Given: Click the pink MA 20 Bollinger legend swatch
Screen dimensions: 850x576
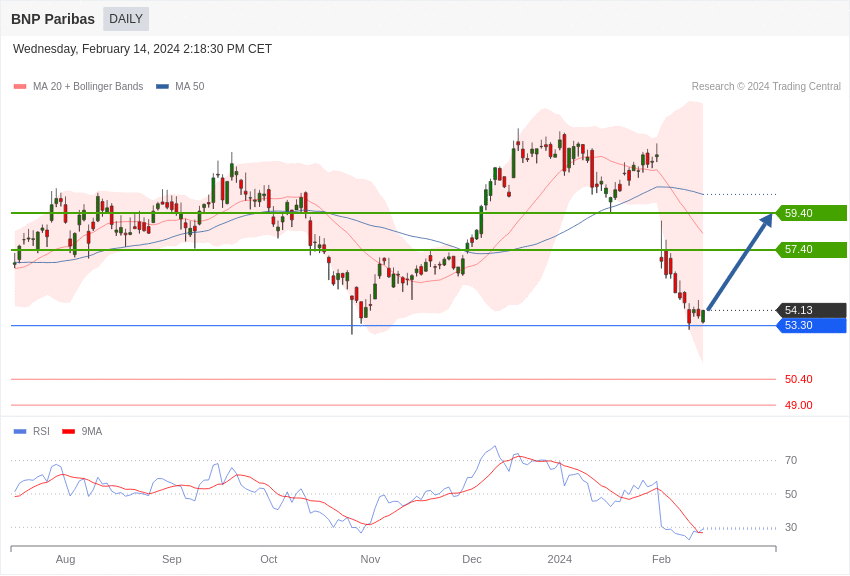Looking at the screenshot, I should click(x=20, y=87).
